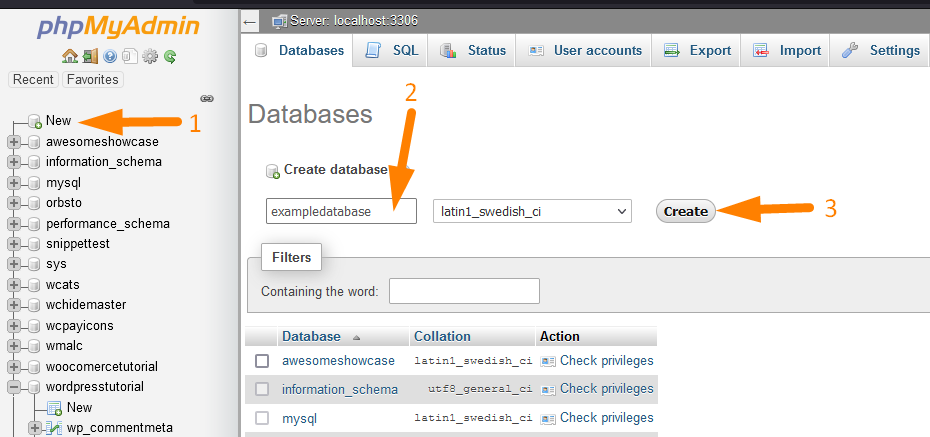
Task: Select wp_commentmeta table in the tree
Action: click(x=119, y=428)
